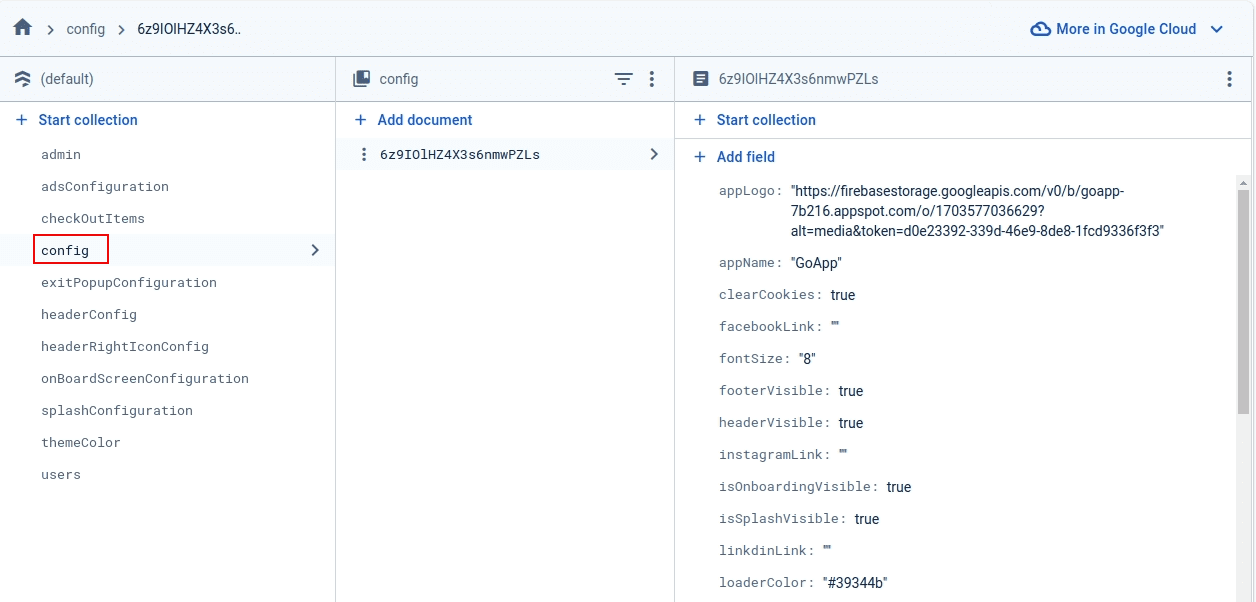This screenshot has width=1256, height=602.
Task: Click the clearCookies true value
Action: pos(842,295)
